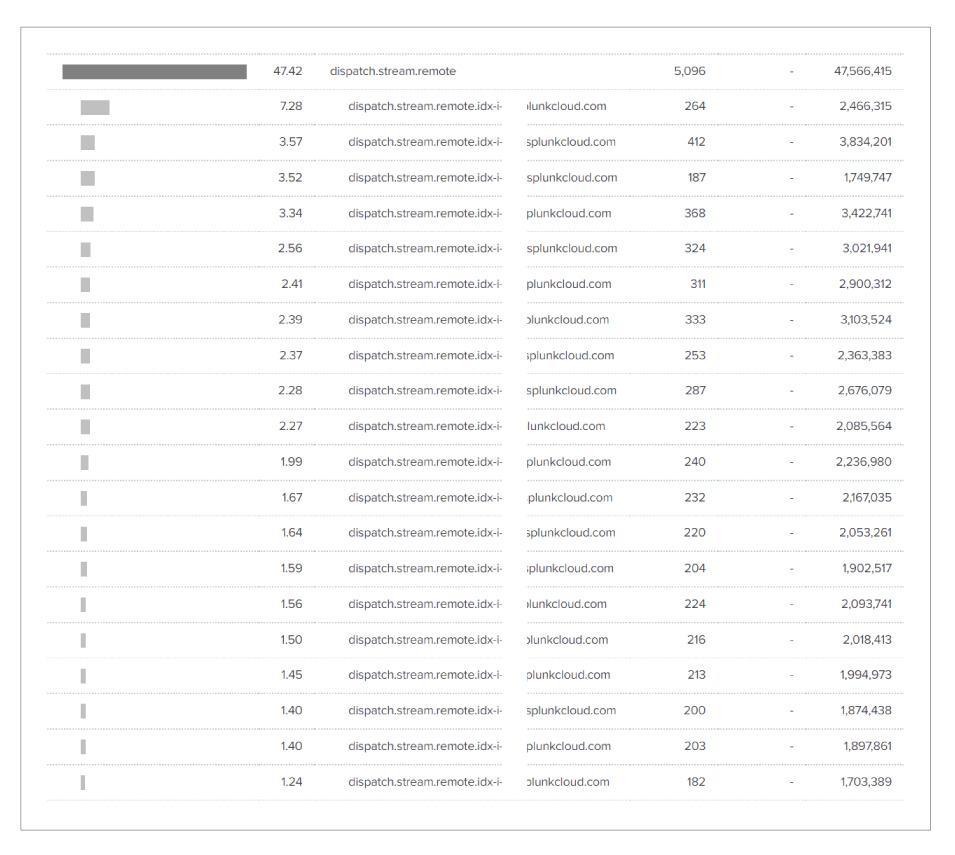Click invocations value 213
The image size is (955, 855).
696,675
